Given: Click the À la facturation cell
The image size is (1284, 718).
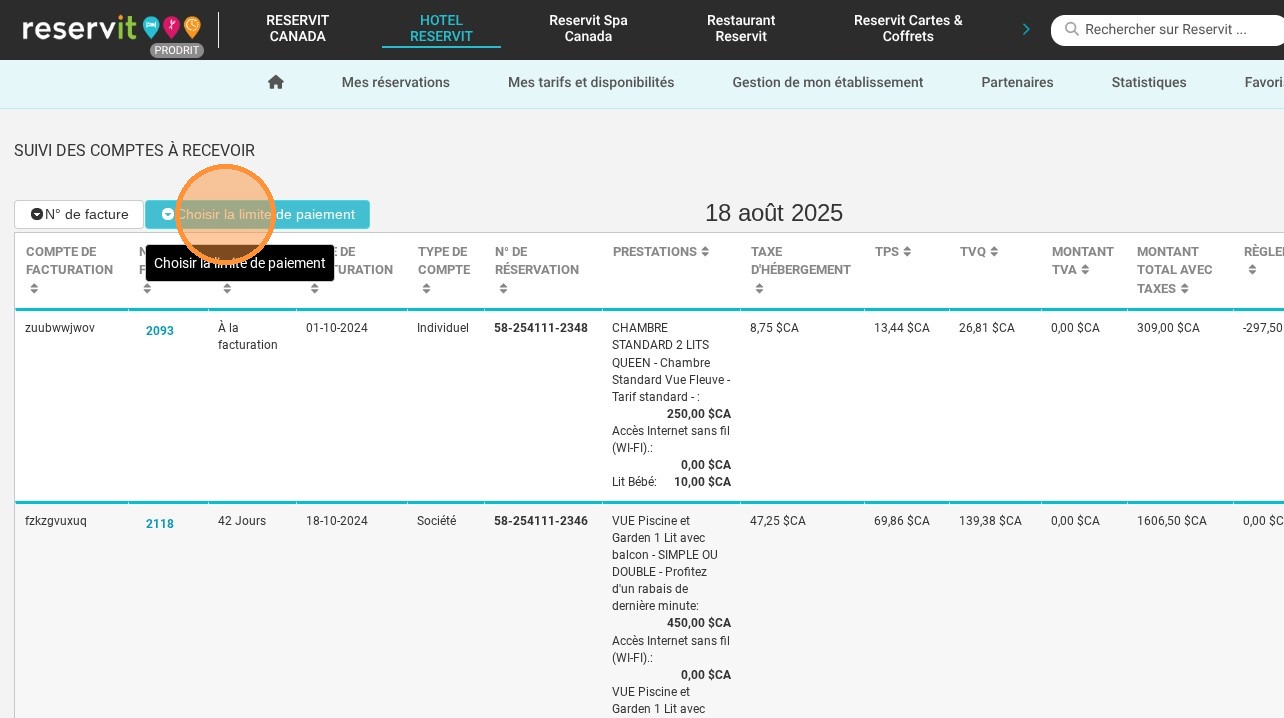Looking at the screenshot, I should coord(248,336).
